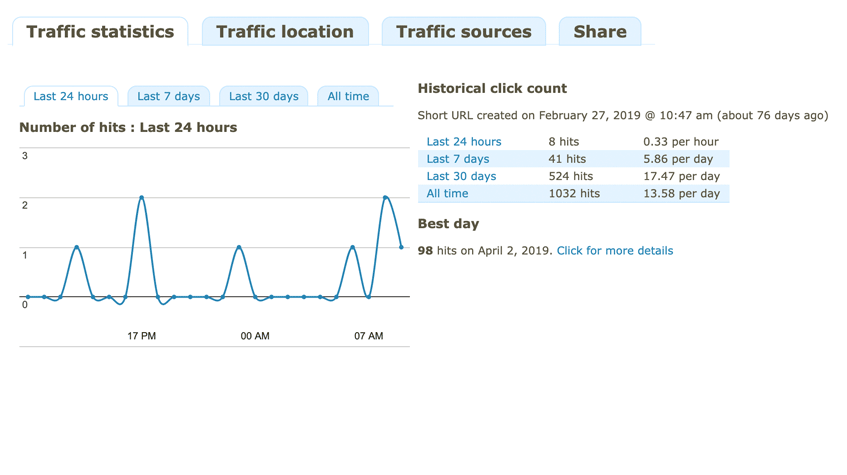Click the '13.58 per day' value
This screenshot has height=475, width=847.
[x=681, y=193]
